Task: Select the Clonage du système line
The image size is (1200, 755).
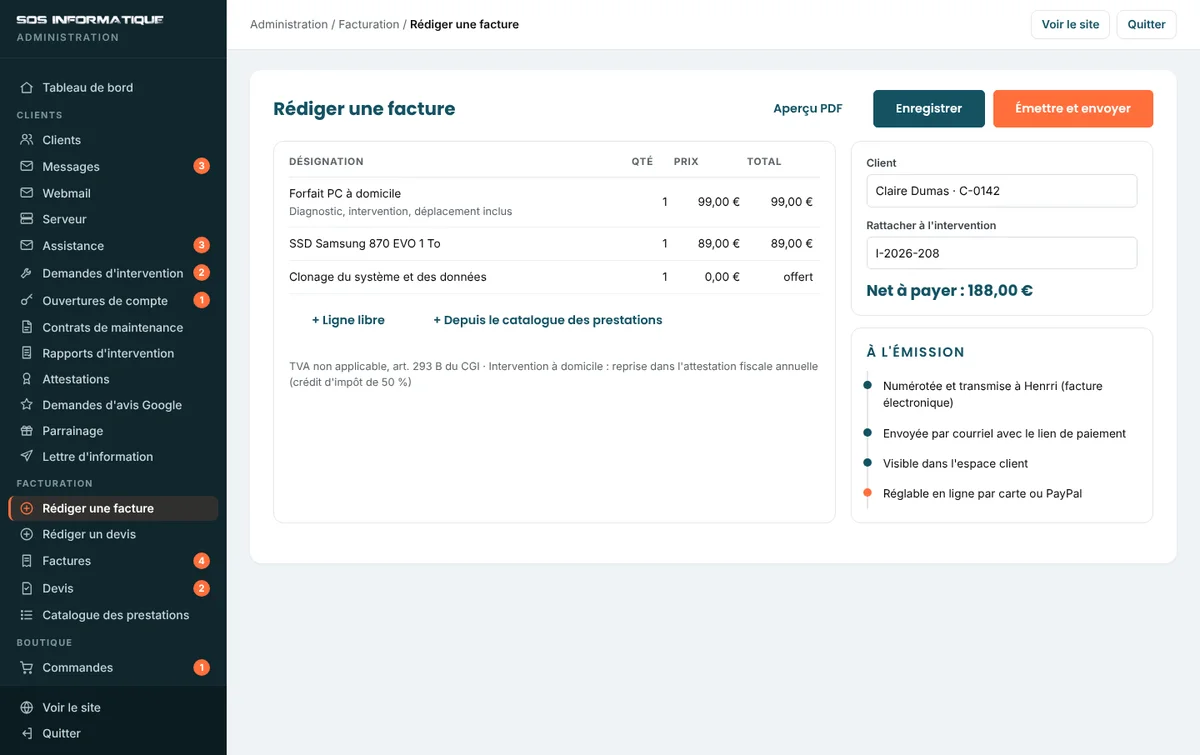Action: tap(554, 277)
